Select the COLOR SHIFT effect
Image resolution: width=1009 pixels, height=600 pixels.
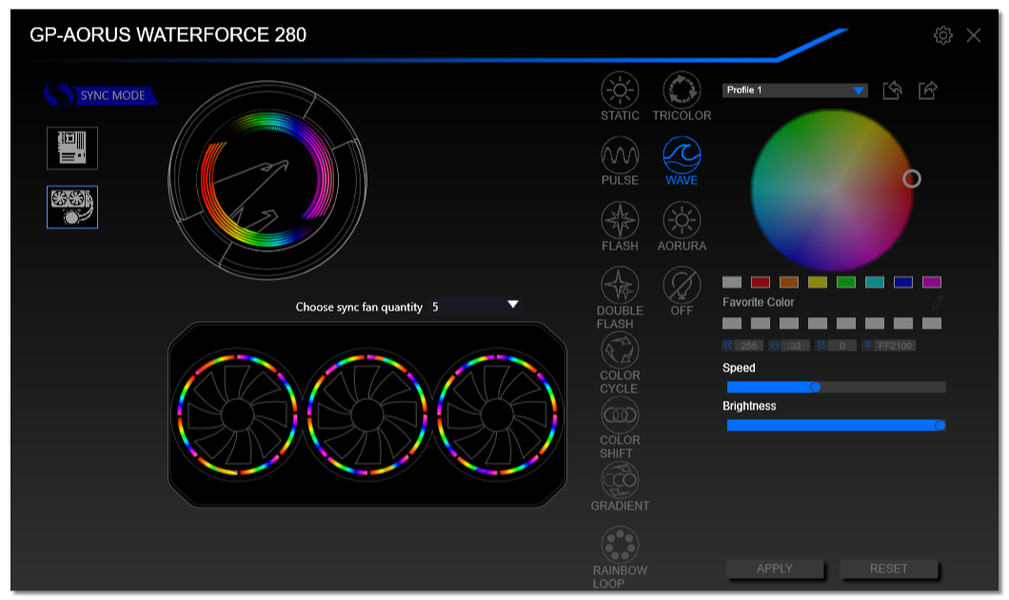coord(620,415)
